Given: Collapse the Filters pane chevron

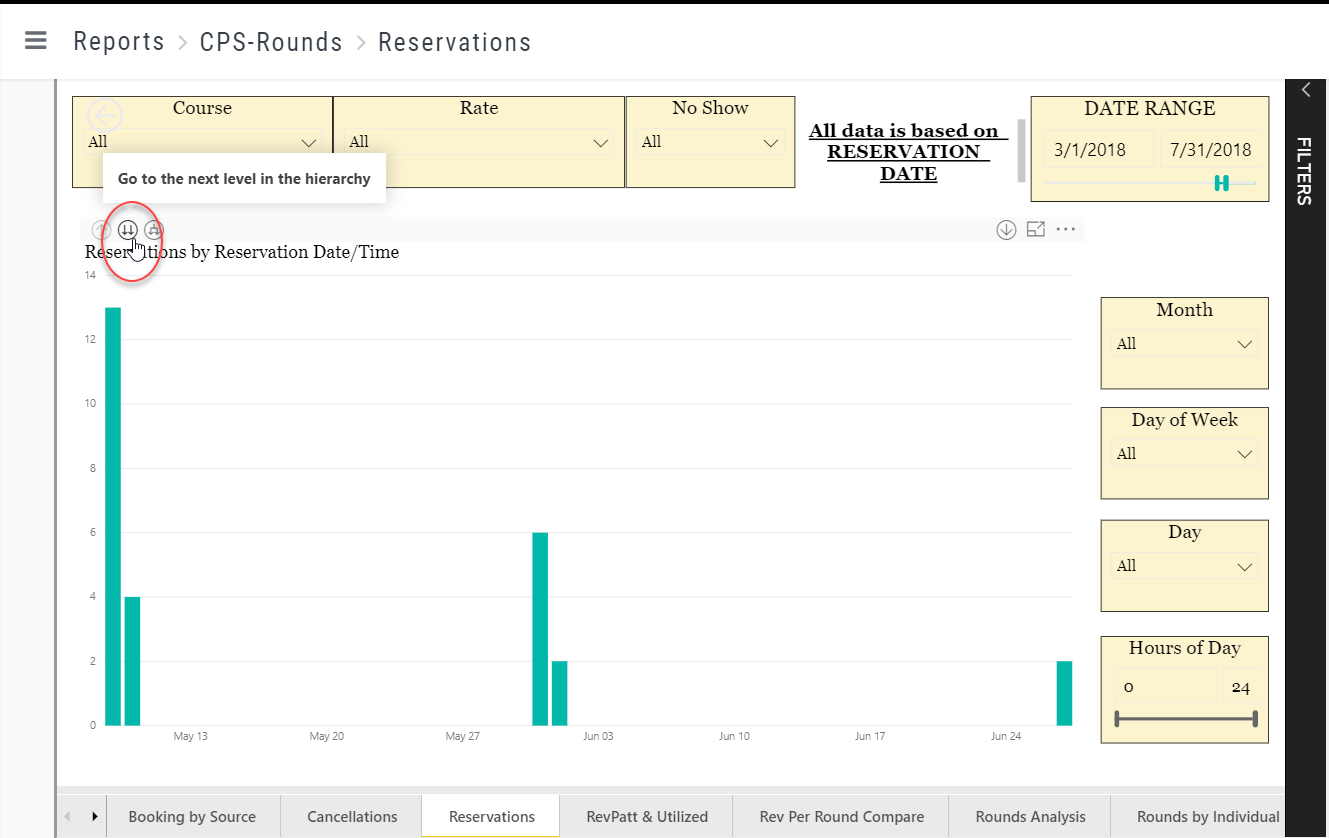Looking at the screenshot, I should point(1305,89).
